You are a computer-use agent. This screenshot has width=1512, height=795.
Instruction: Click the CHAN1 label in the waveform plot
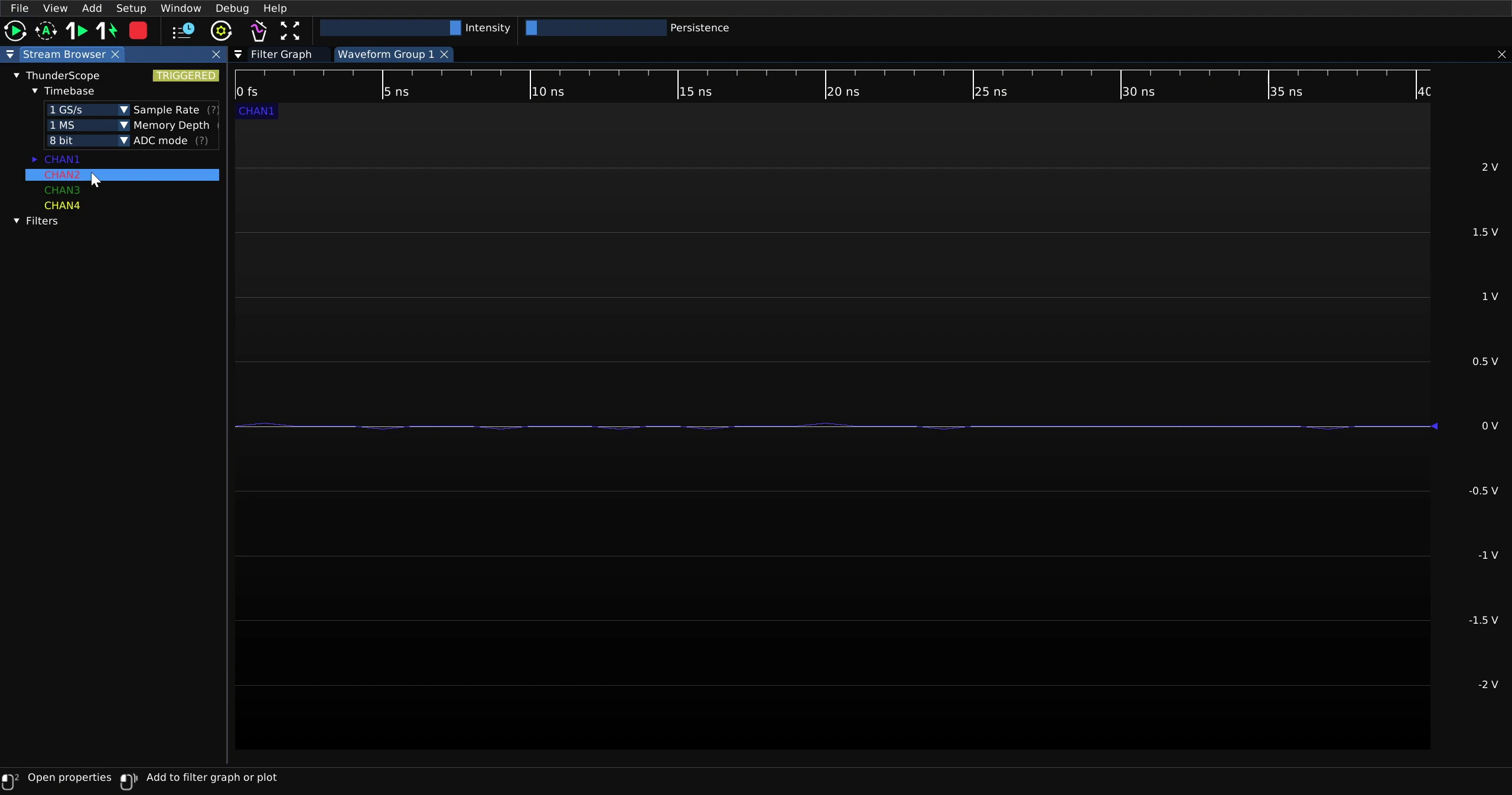pos(256,111)
